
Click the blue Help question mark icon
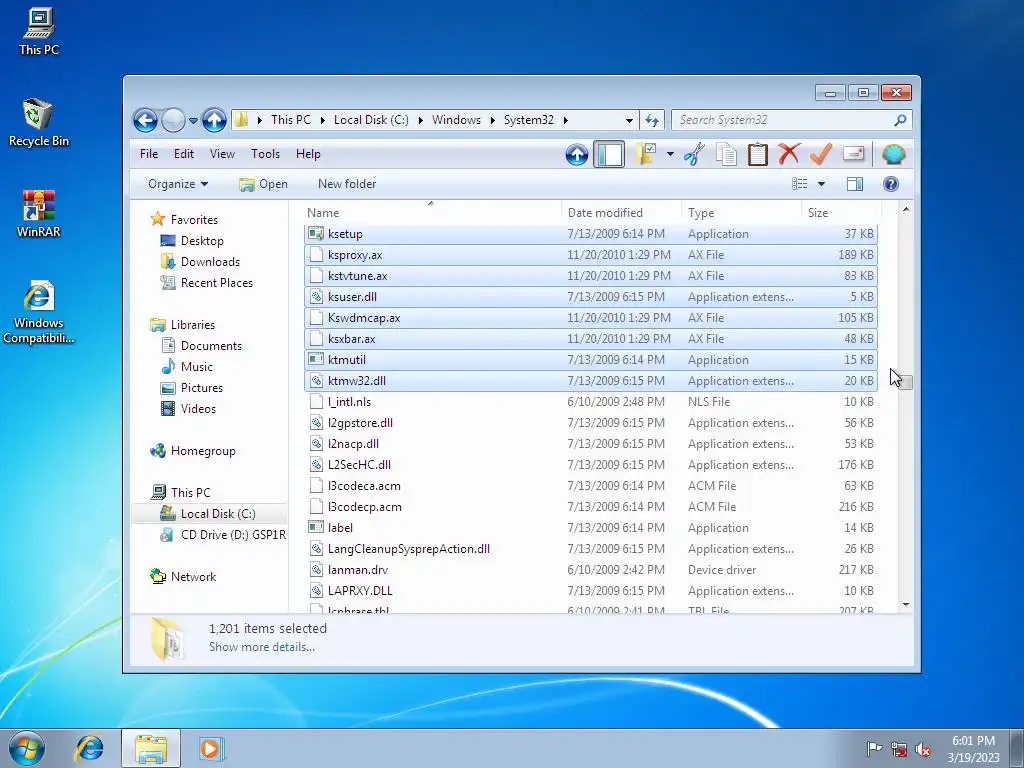pyautogui.click(x=891, y=184)
